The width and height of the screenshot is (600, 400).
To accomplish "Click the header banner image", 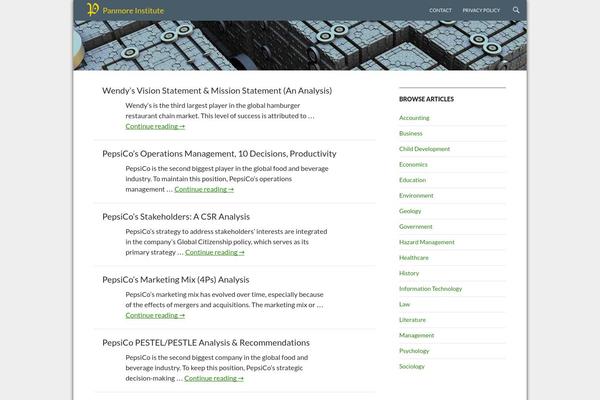I will tap(300, 45).
